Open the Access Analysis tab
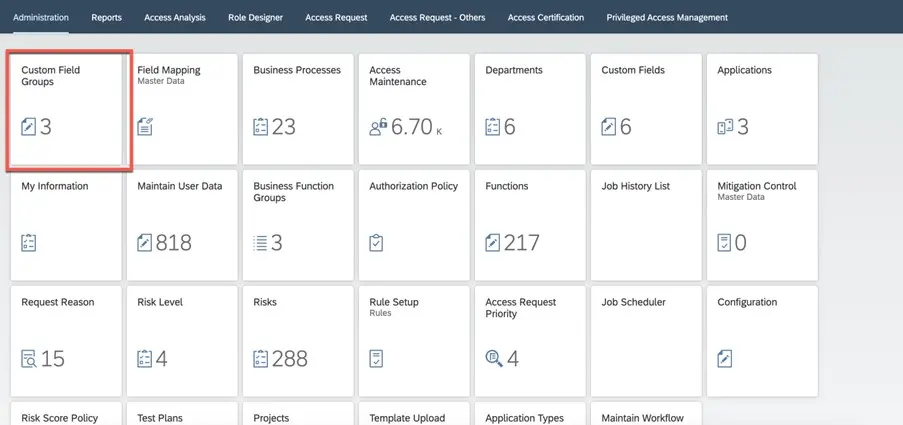Viewport: 903px width, 425px height. [x=175, y=17]
